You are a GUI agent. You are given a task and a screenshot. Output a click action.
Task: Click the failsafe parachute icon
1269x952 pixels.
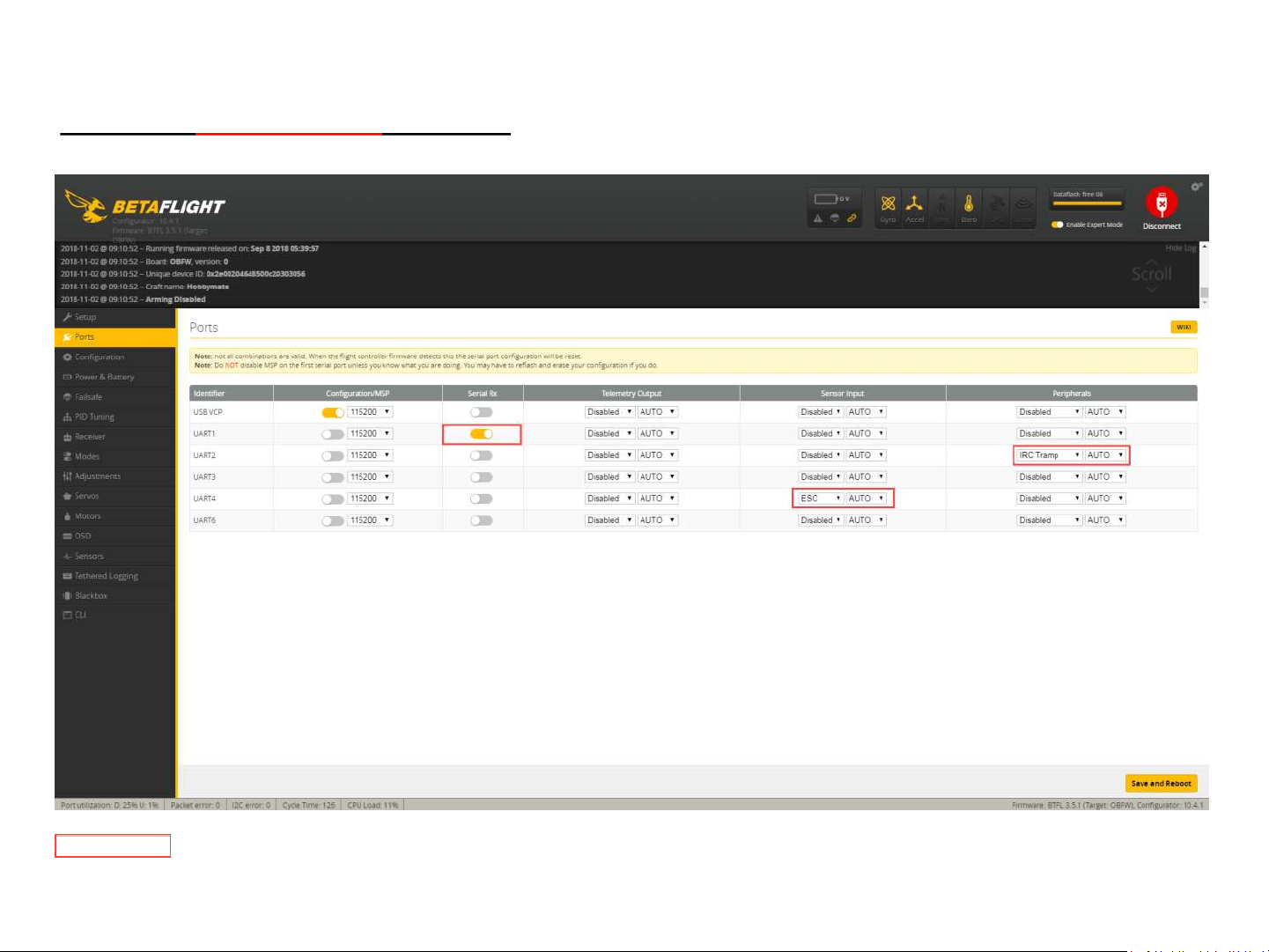point(835,218)
